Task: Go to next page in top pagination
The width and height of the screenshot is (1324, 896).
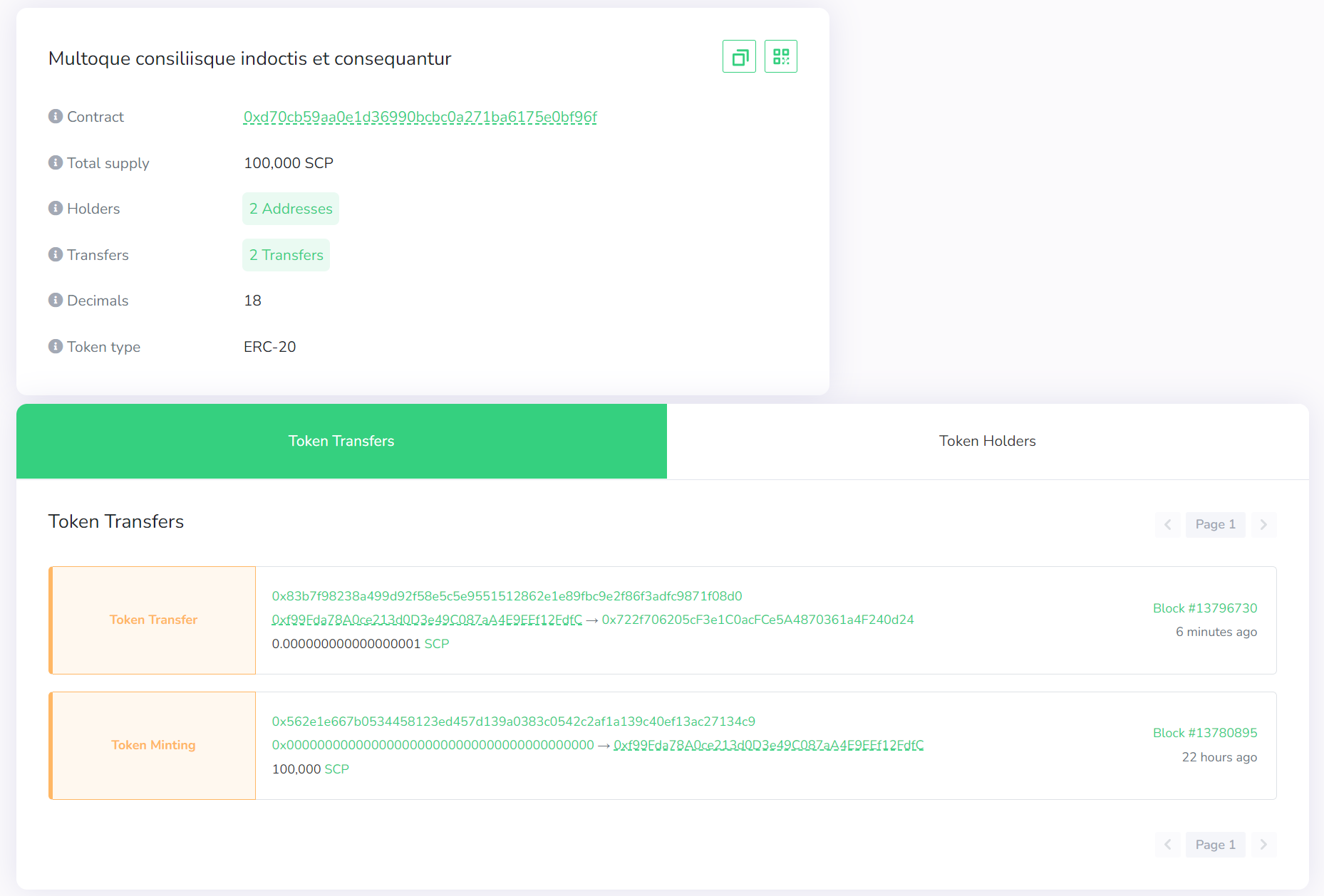Action: pos(1263,524)
